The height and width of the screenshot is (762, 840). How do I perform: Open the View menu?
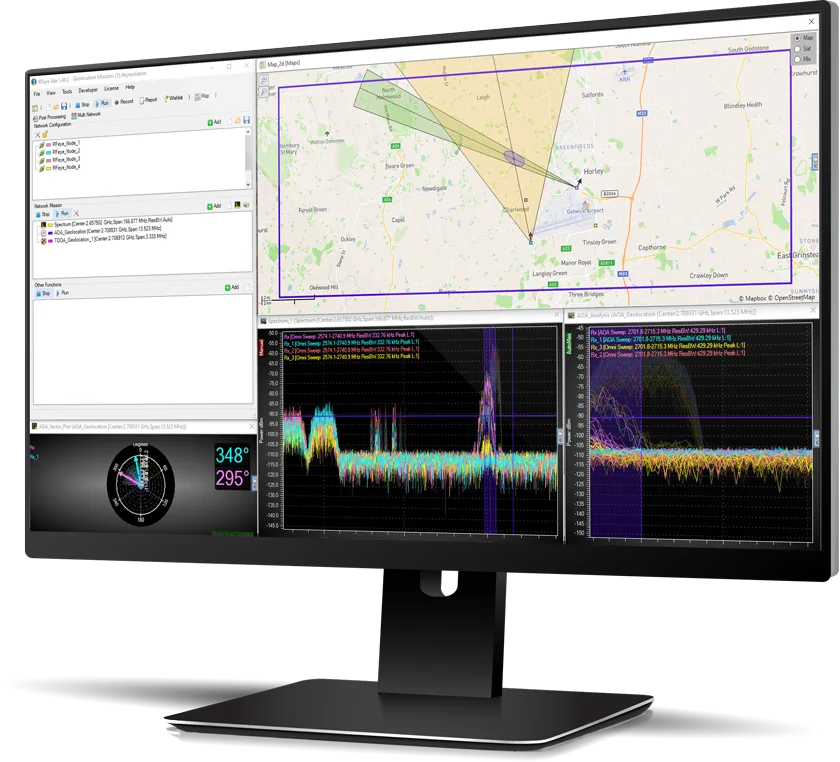(x=51, y=93)
